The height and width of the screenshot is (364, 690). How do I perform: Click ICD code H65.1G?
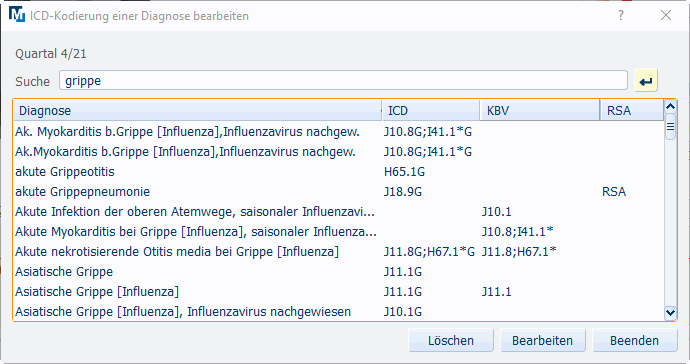tap(404, 172)
